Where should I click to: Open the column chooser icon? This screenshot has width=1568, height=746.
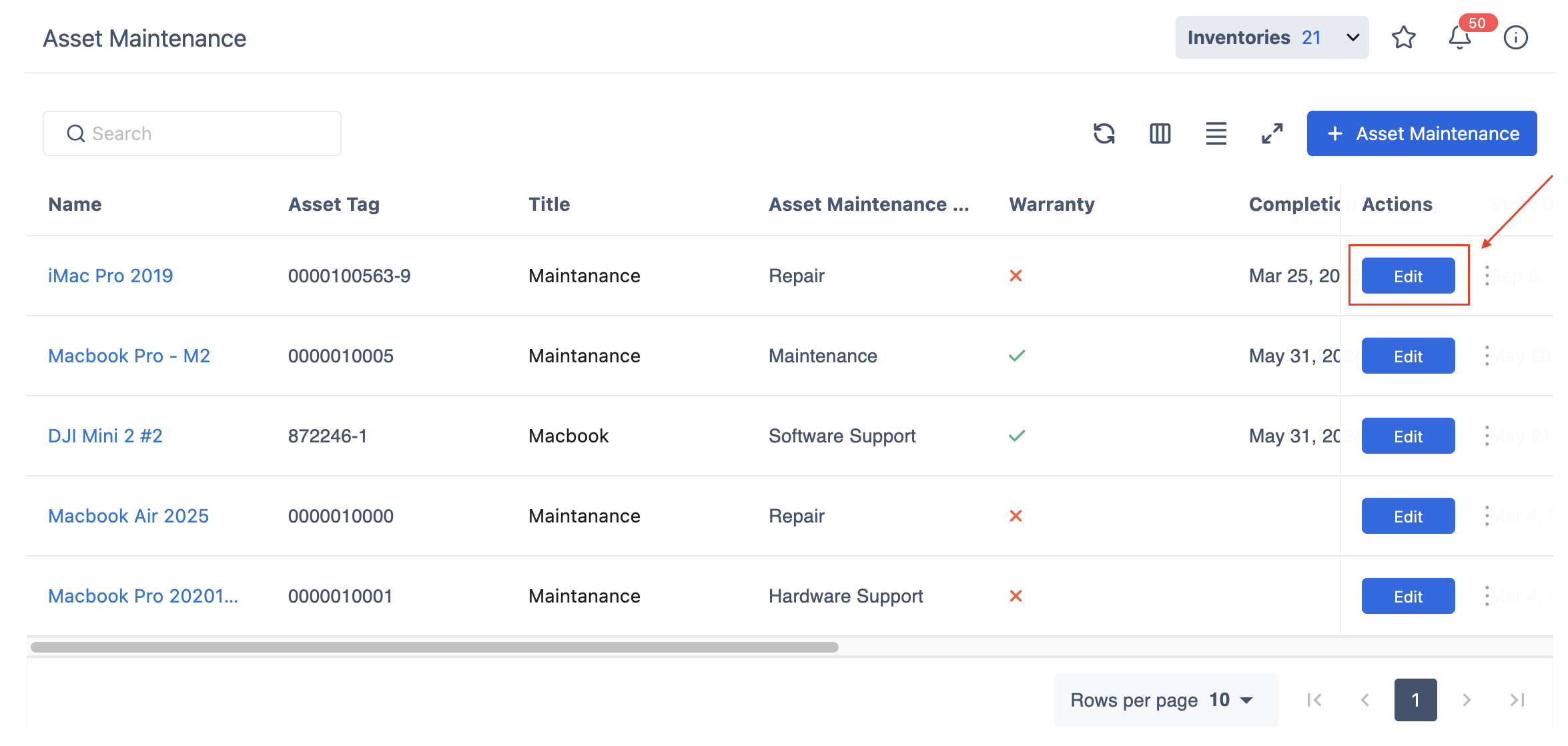pyautogui.click(x=1160, y=133)
